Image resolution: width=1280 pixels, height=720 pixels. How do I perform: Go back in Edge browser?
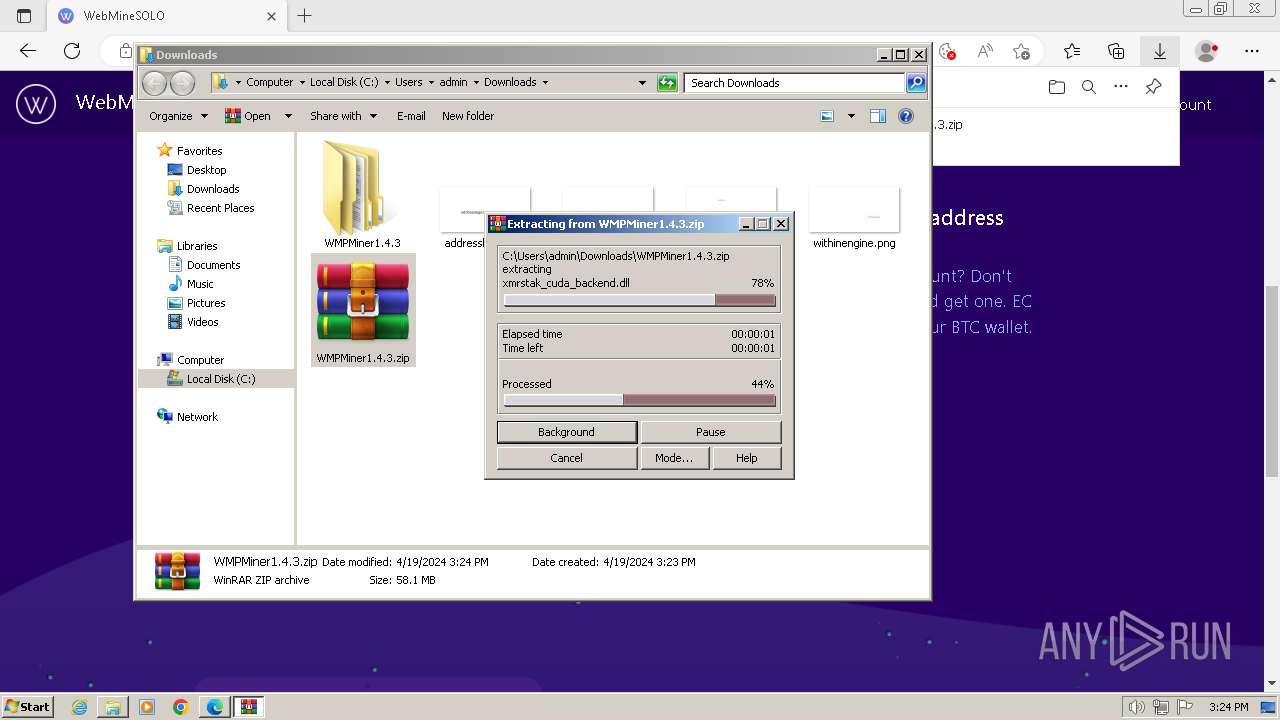28,51
